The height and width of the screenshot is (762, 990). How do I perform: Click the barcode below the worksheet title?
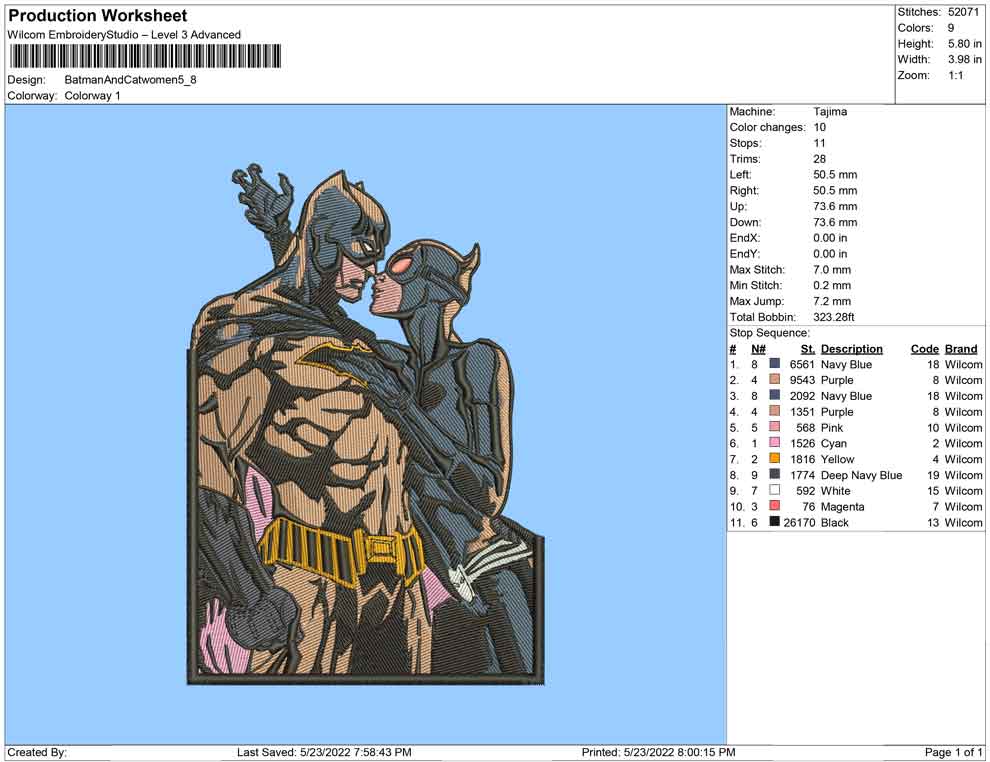[144, 57]
